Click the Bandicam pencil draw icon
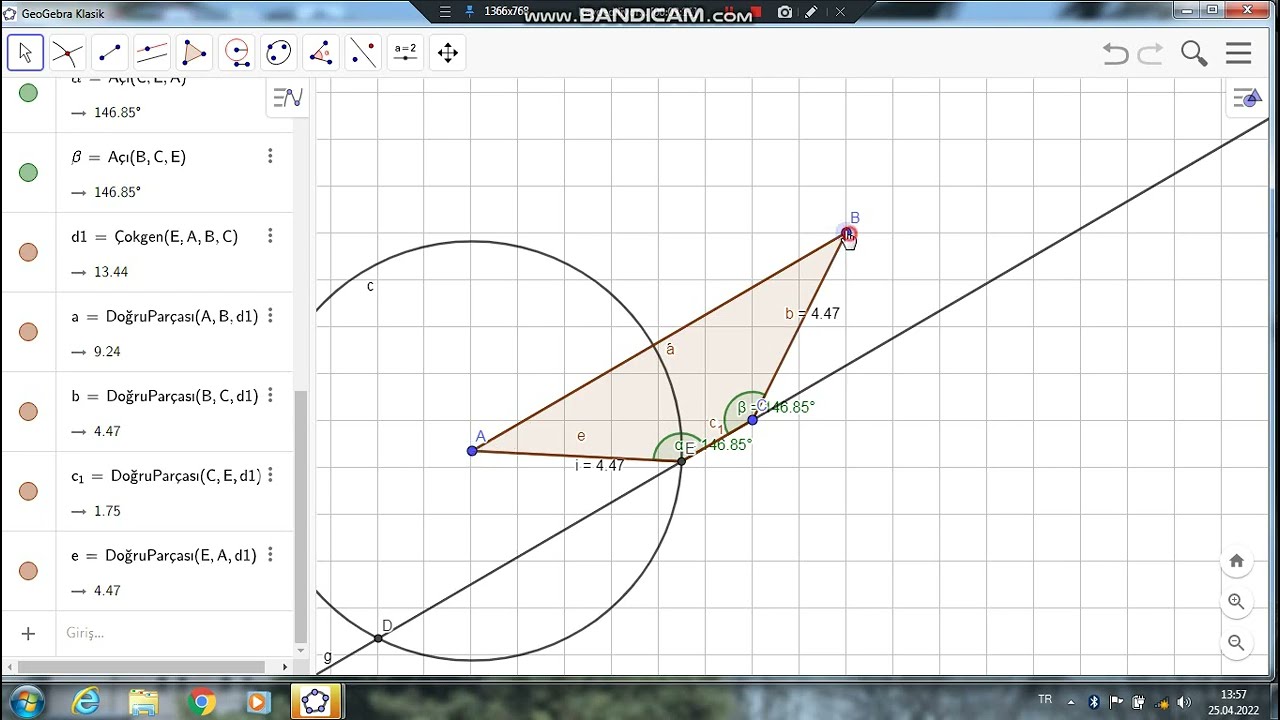 pyautogui.click(x=811, y=12)
